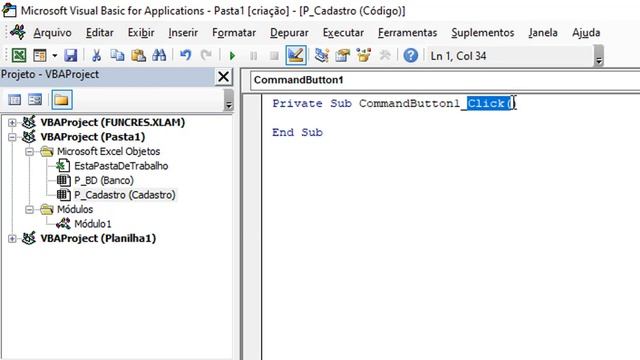Close the Projeto - VBAProject panel
The image size is (640, 360).
click(224, 76)
